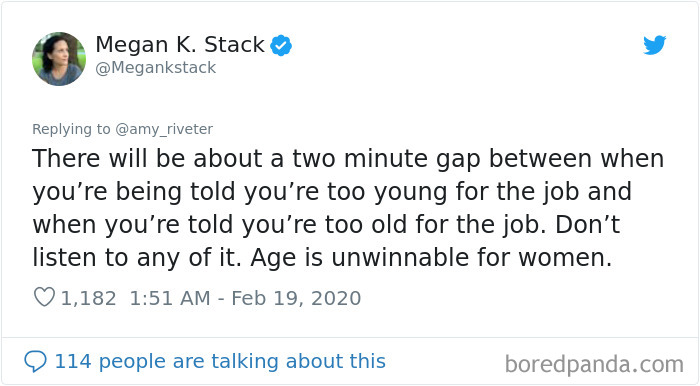This screenshot has height=386, width=700.
Task: Open the Megan K. Stack display name
Action: 180,45
